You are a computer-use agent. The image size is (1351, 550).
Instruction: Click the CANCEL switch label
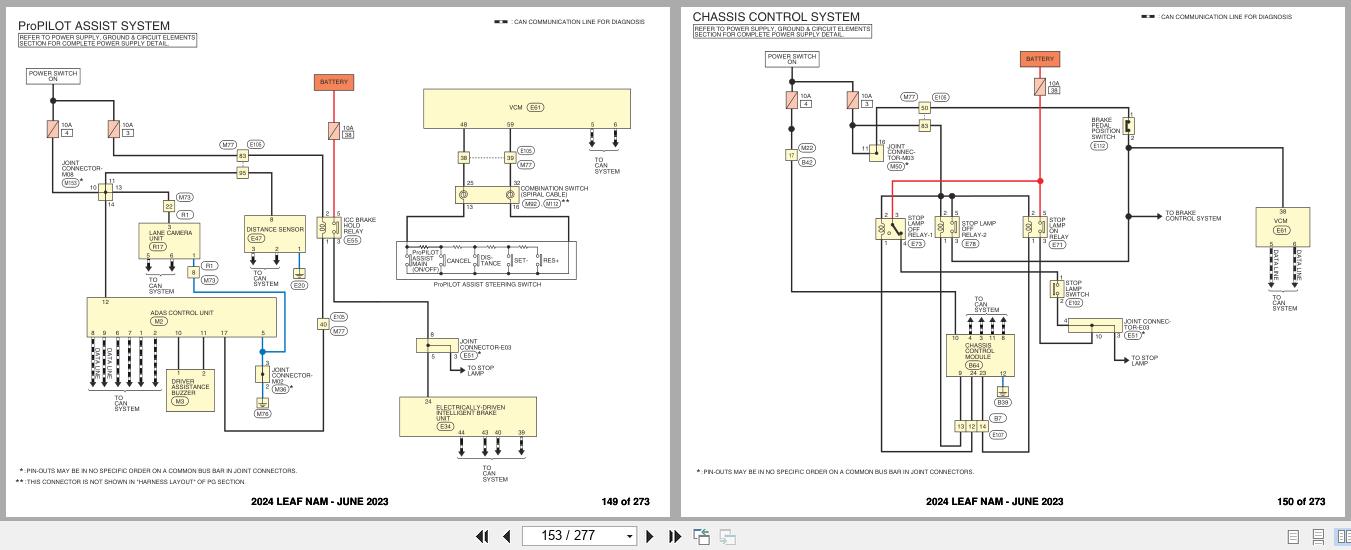click(458, 261)
